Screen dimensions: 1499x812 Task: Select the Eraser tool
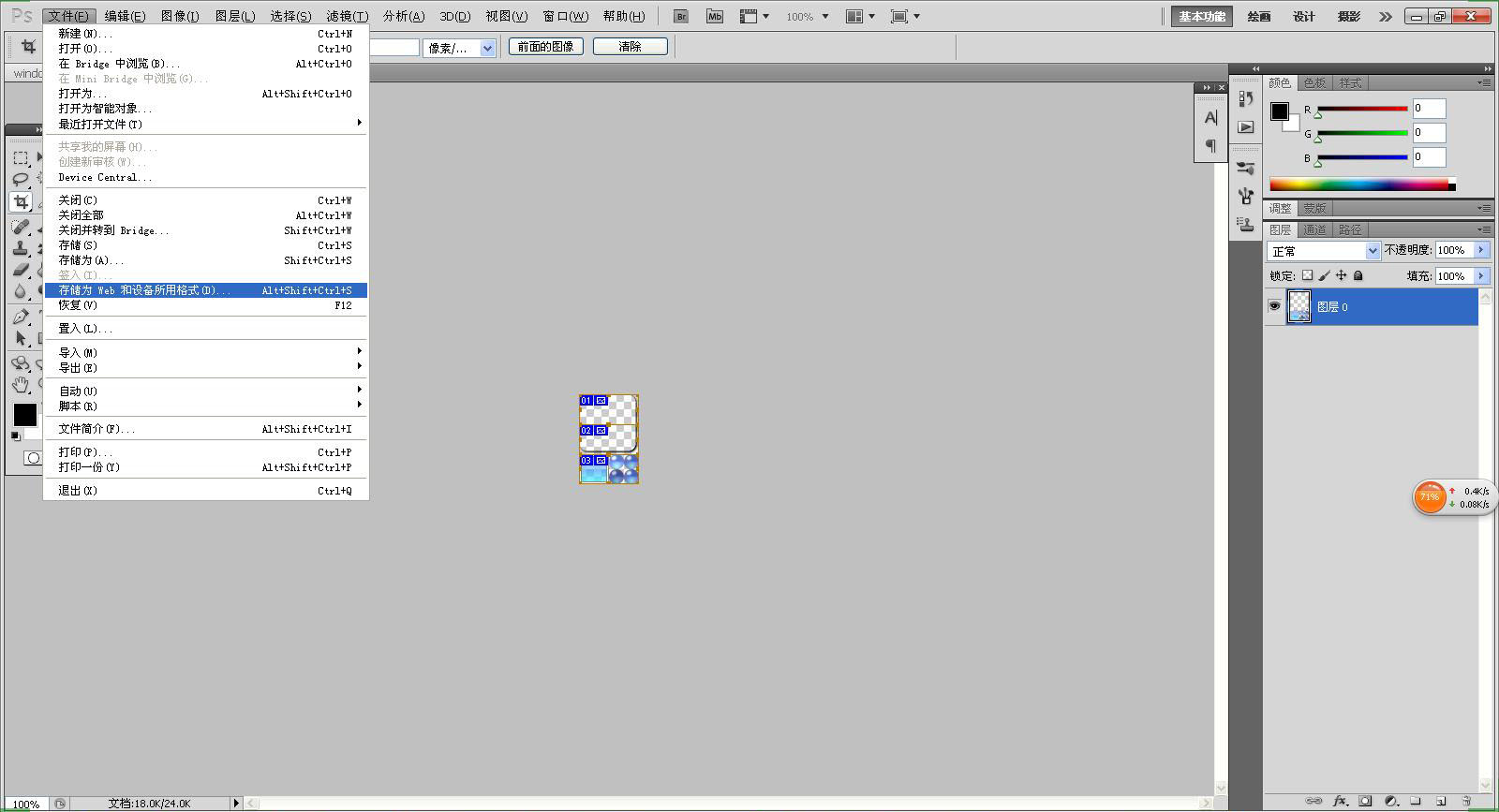21,270
